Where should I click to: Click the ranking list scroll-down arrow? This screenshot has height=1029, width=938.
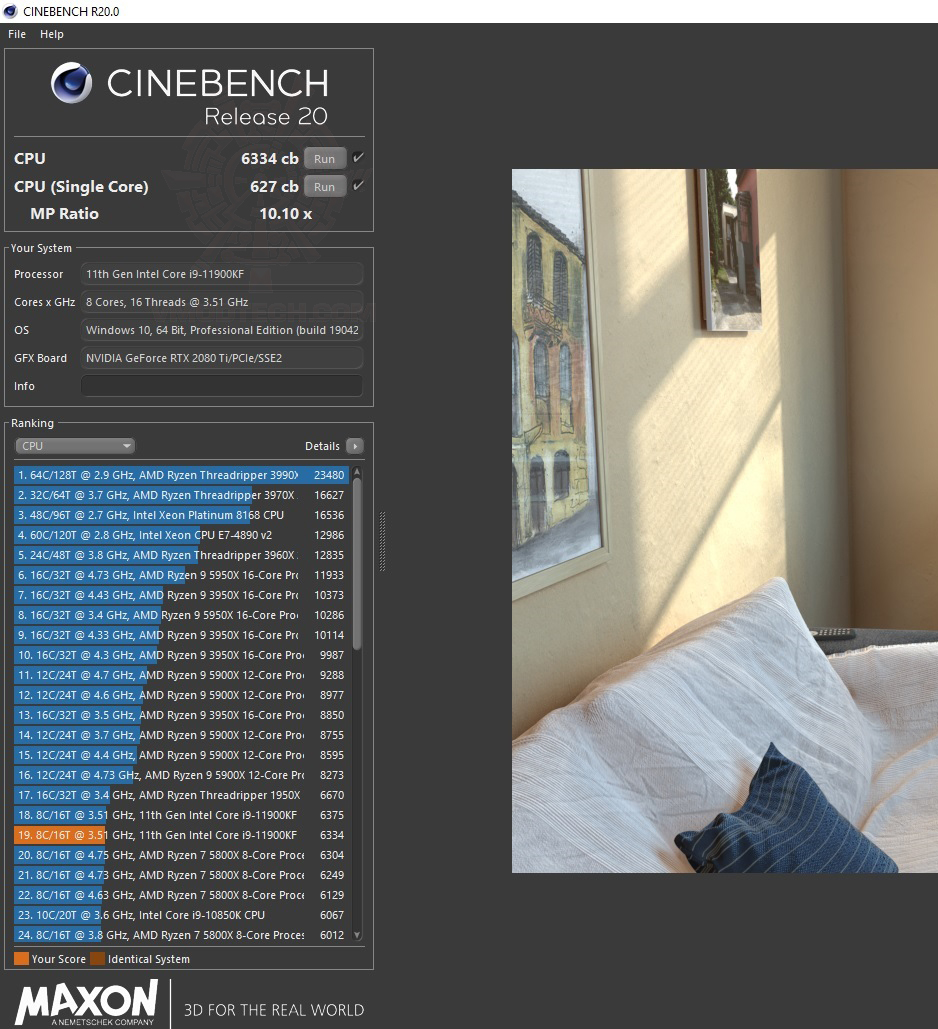tap(357, 935)
